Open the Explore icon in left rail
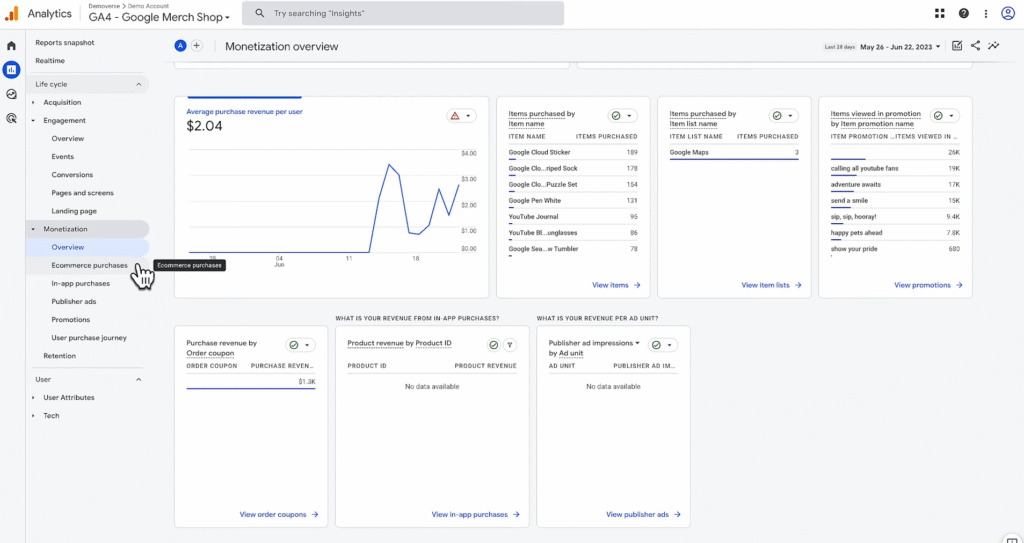 click(11, 94)
